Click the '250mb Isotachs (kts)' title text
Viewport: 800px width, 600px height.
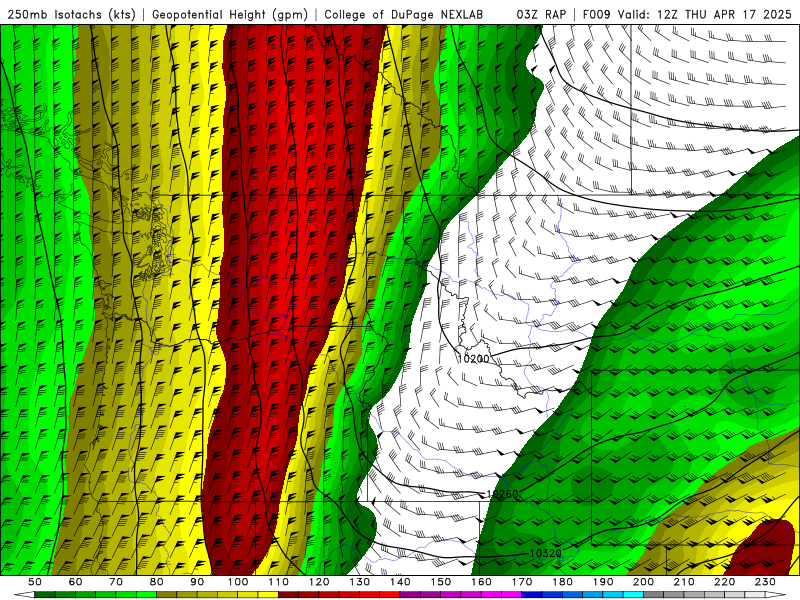[x=71, y=15]
